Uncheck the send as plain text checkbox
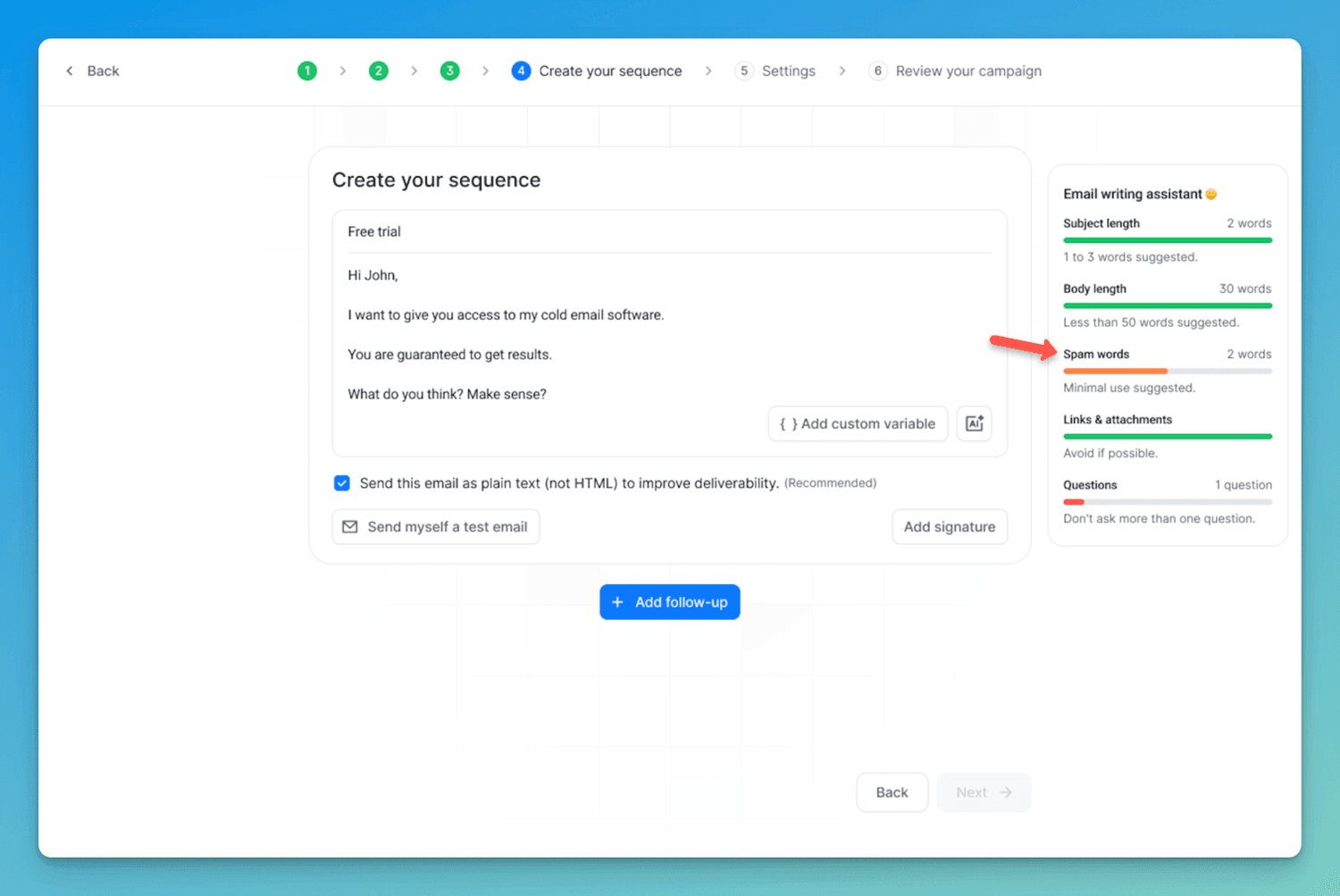Screen dimensions: 1340x896 coord(342,483)
